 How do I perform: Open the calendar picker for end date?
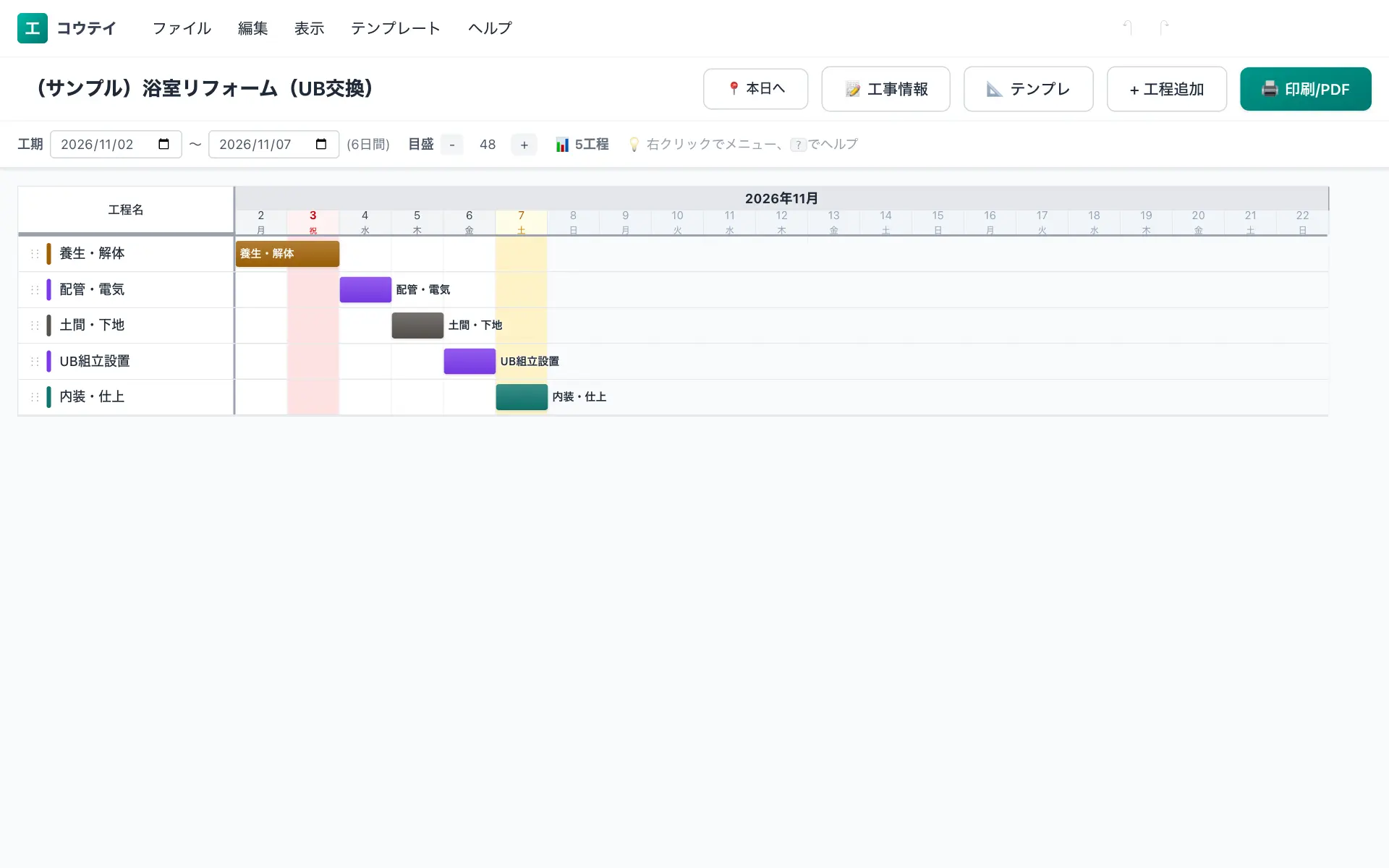321,144
